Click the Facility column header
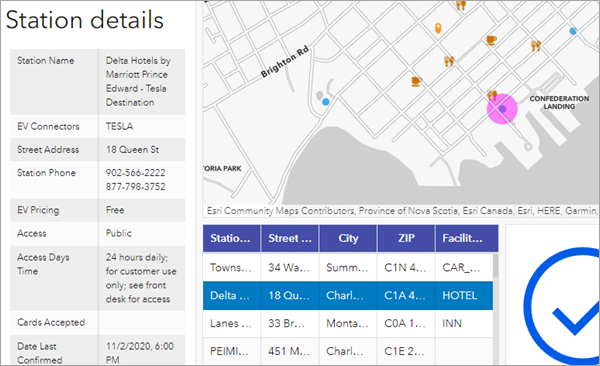600x366 pixels. click(x=467, y=239)
